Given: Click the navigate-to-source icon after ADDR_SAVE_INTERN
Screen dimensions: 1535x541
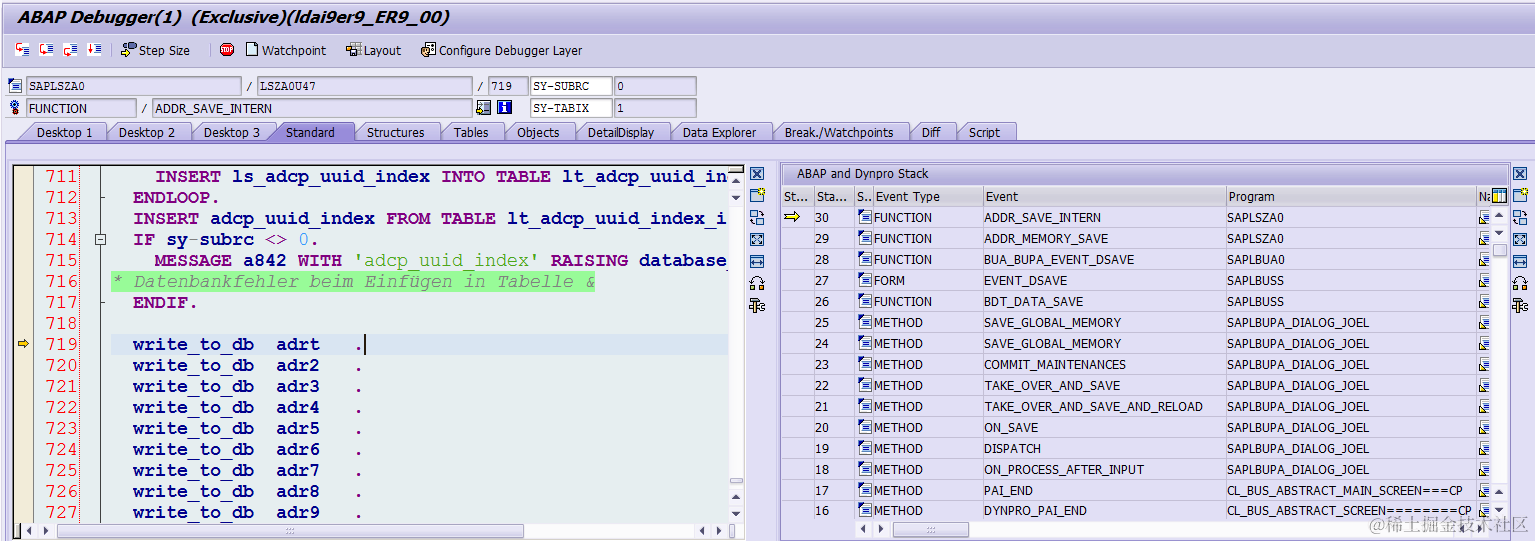Looking at the screenshot, I should point(484,108).
